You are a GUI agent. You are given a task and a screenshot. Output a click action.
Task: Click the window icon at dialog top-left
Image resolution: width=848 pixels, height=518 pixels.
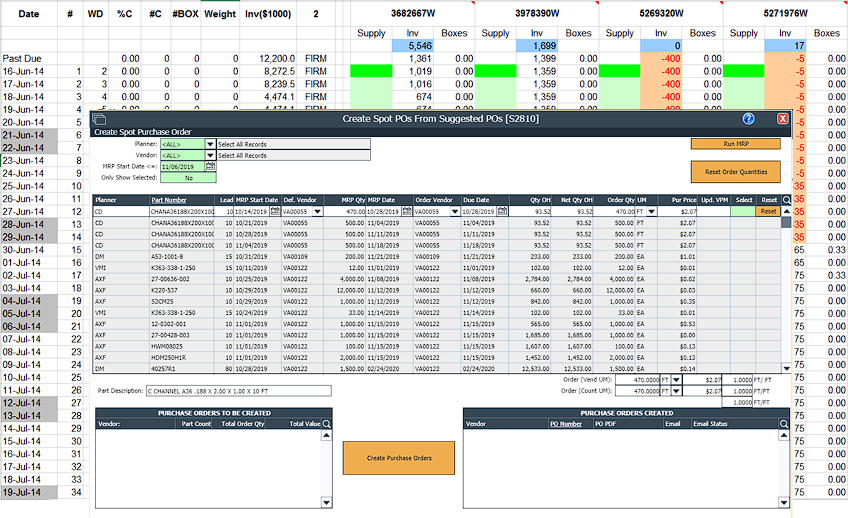100,118
